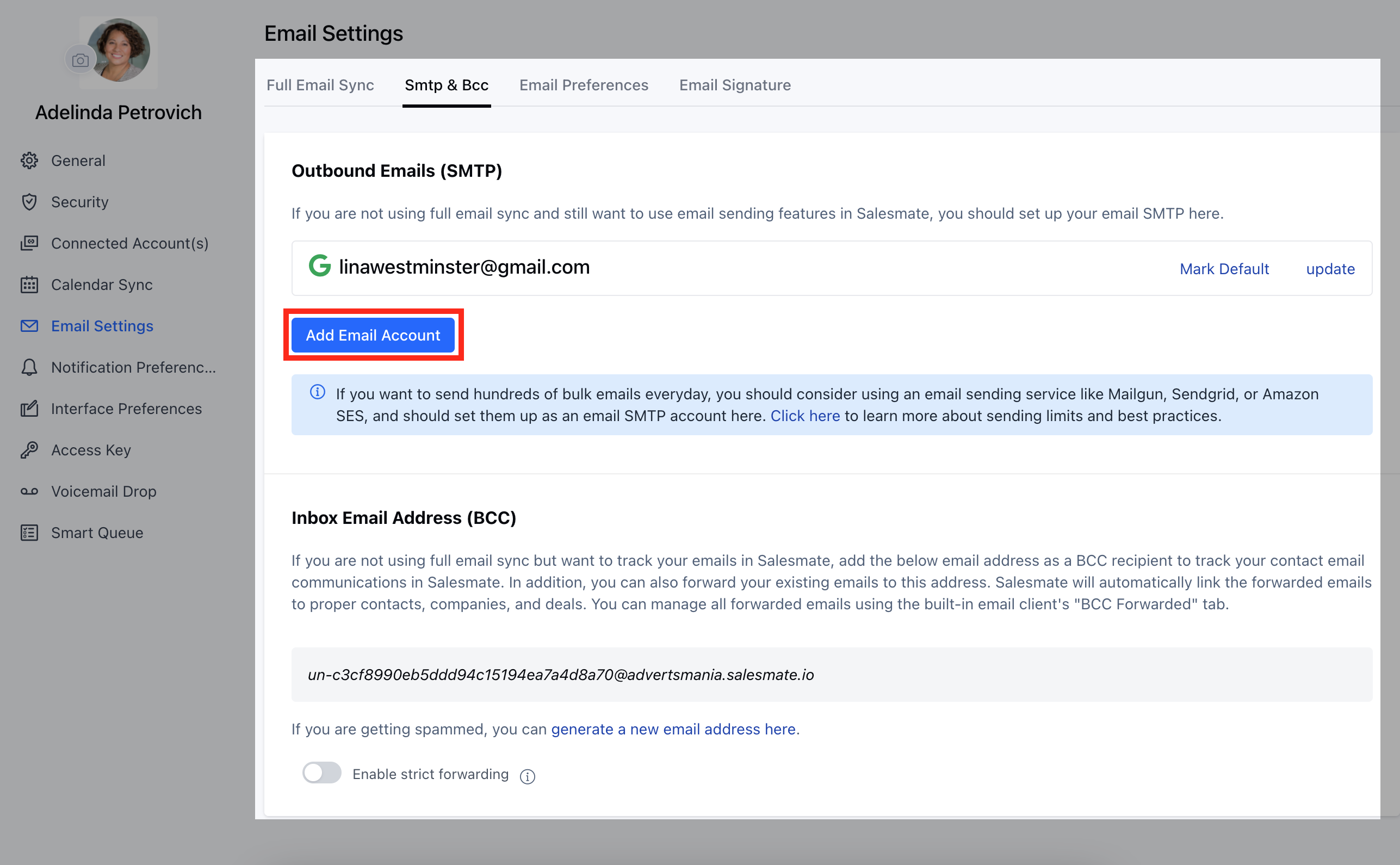This screenshot has width=1400, height=865.
Task: Click the camera icon on profile photo
Action: pos(80,60)
